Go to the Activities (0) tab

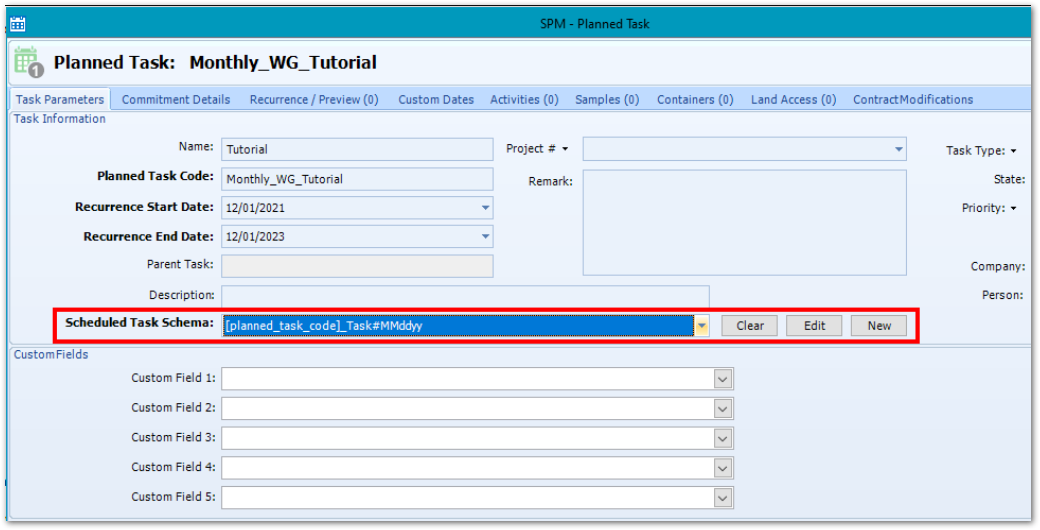tap(524, 99)
